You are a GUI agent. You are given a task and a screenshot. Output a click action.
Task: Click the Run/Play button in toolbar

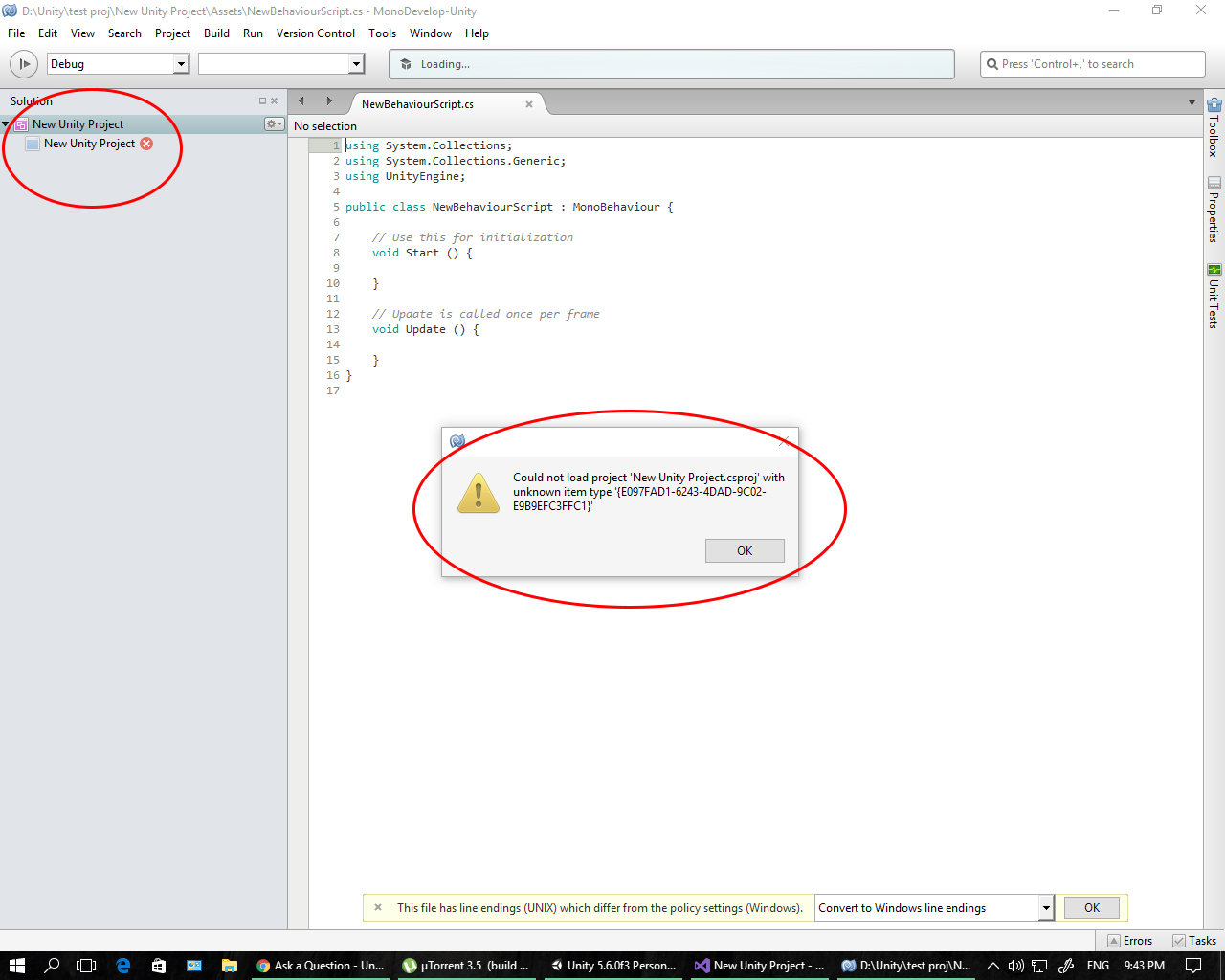pyautogui.click(x=23, y=64)
